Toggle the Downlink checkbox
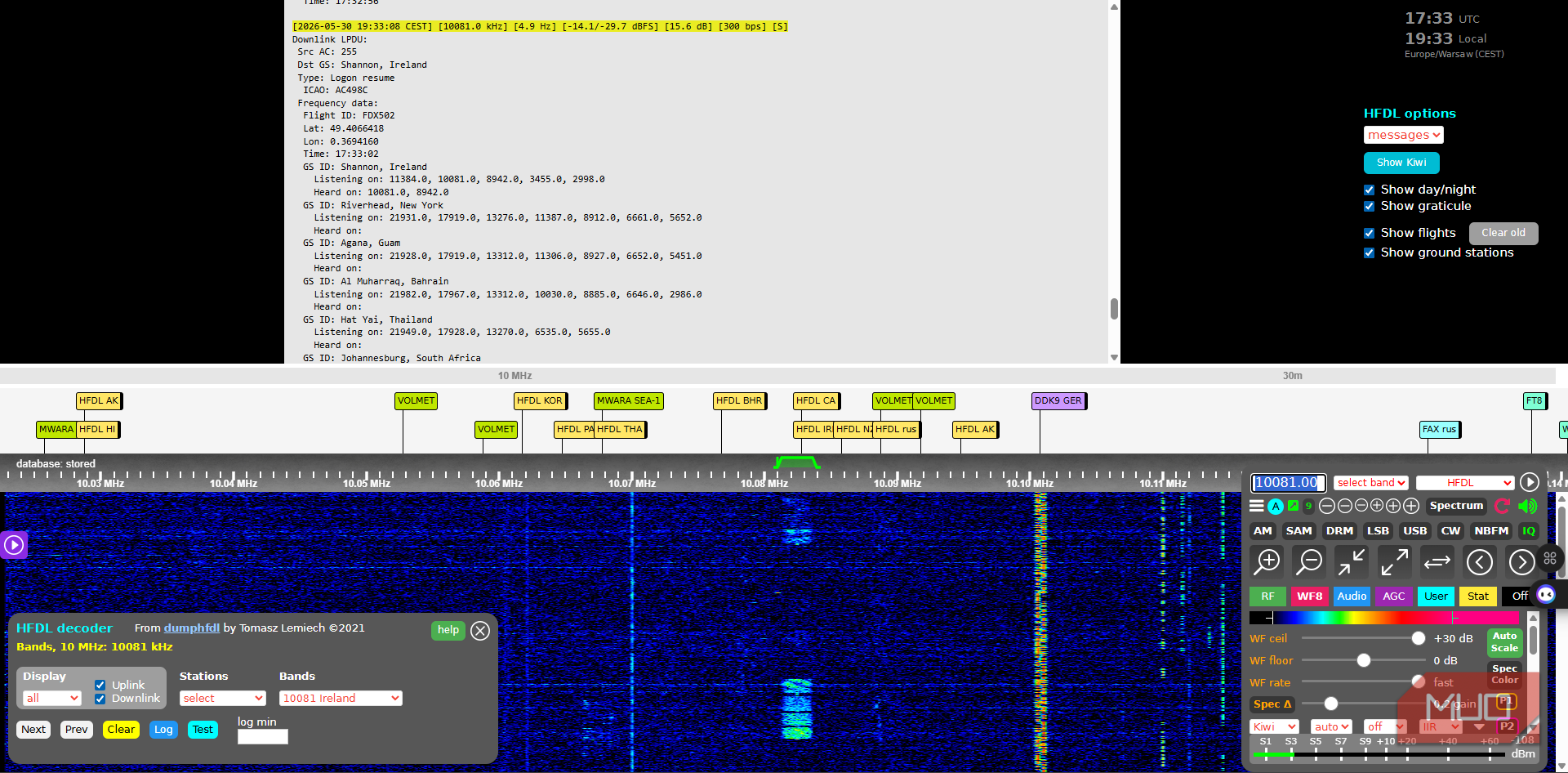The width and height of the screenshot is (1568, 773). tap(100, 699)
